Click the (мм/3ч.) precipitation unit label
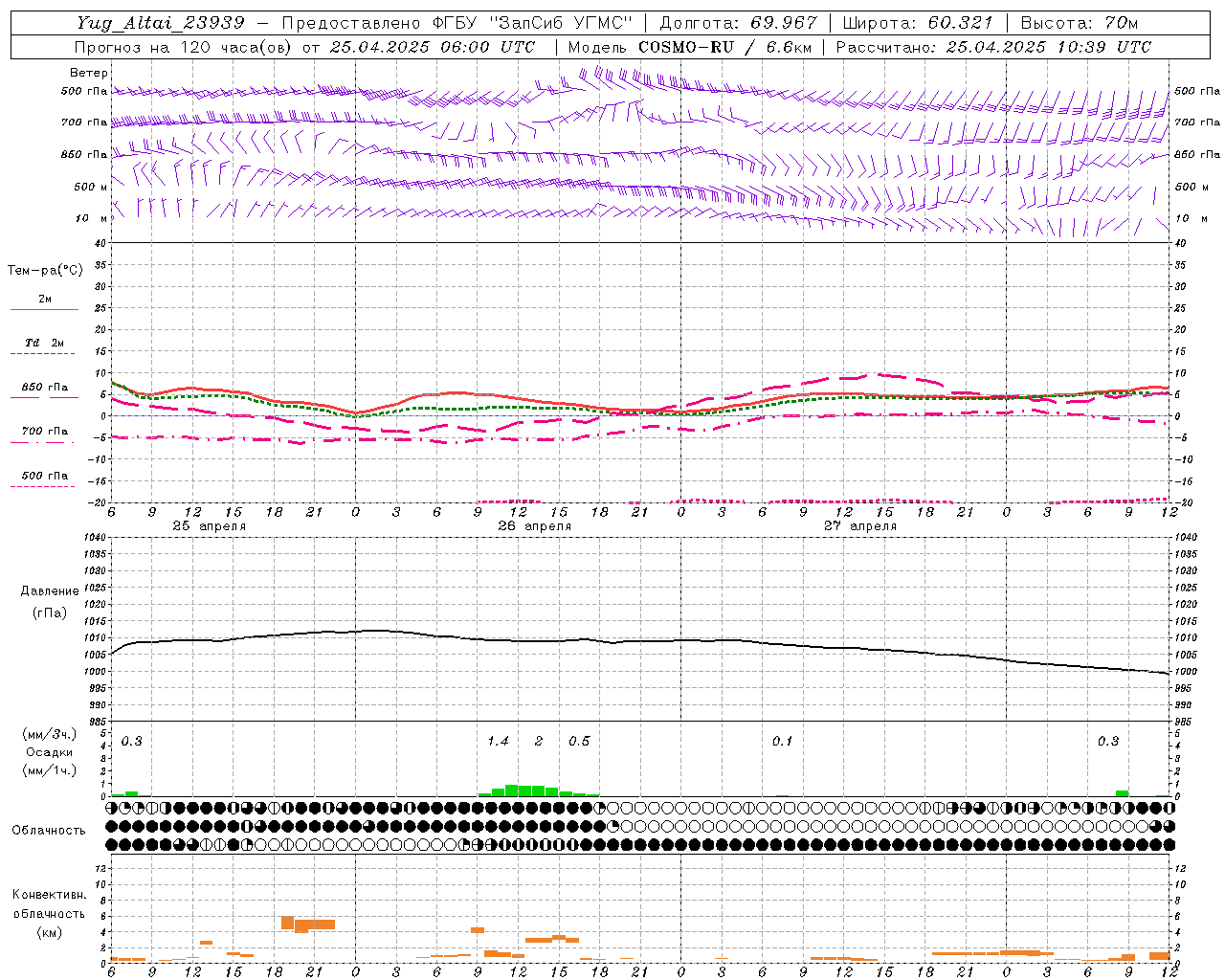This screenshot has height=980, width=1225. [50, 734]
